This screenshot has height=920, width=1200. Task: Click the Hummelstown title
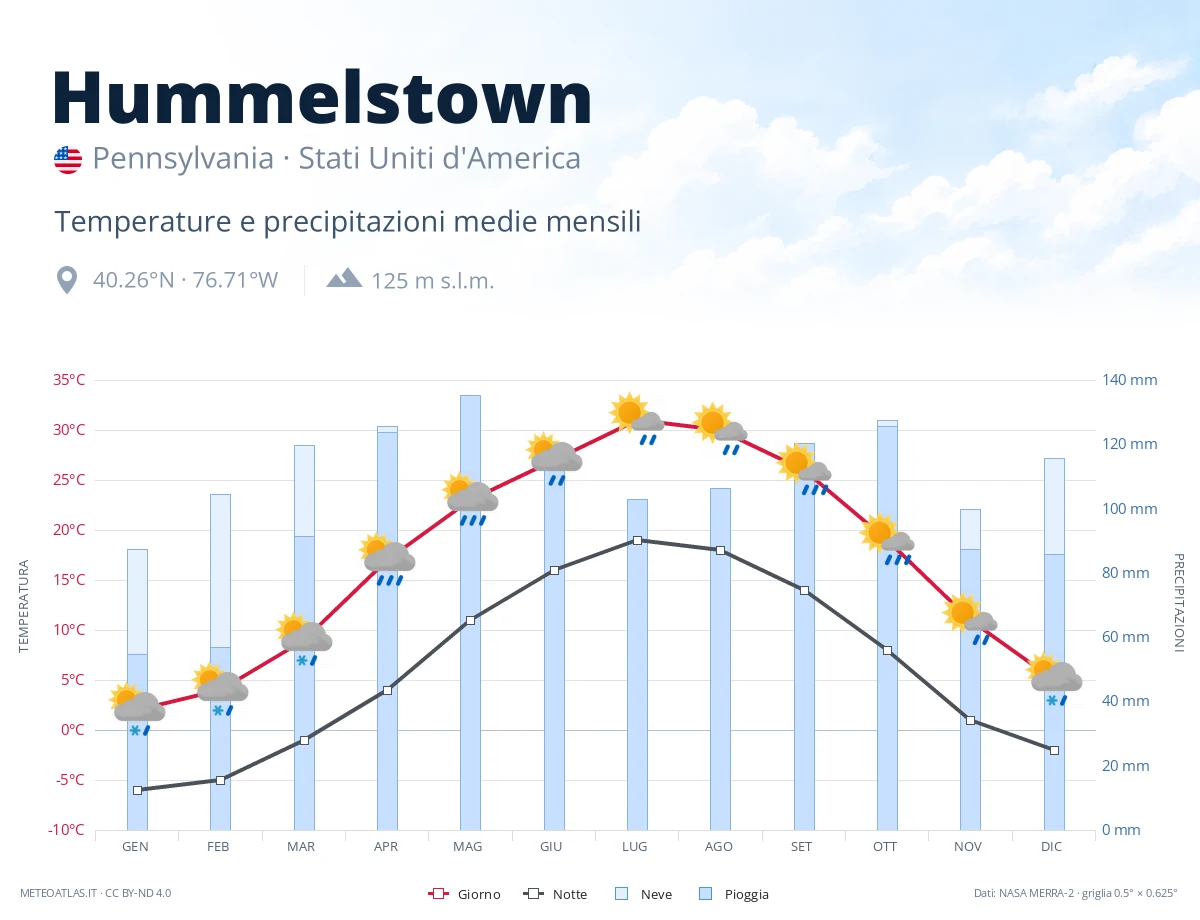tap(322, 97)
